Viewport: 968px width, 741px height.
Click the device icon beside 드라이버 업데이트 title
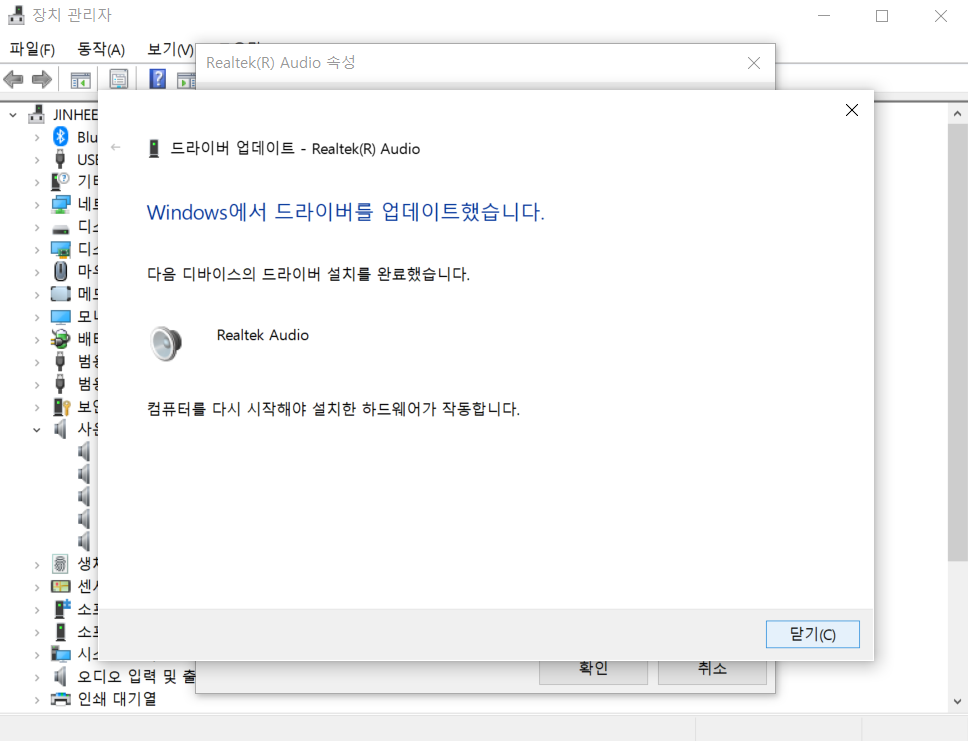154,149
